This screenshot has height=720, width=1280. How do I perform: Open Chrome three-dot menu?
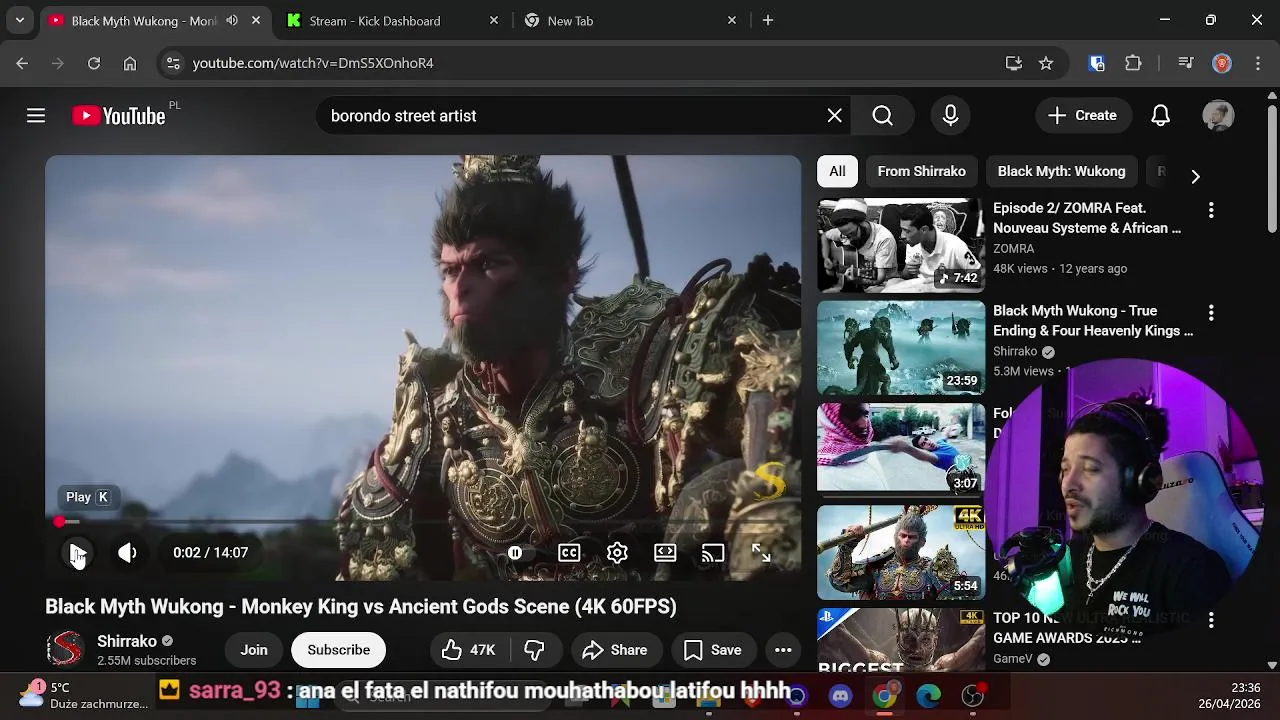(x=1257, y=63)
